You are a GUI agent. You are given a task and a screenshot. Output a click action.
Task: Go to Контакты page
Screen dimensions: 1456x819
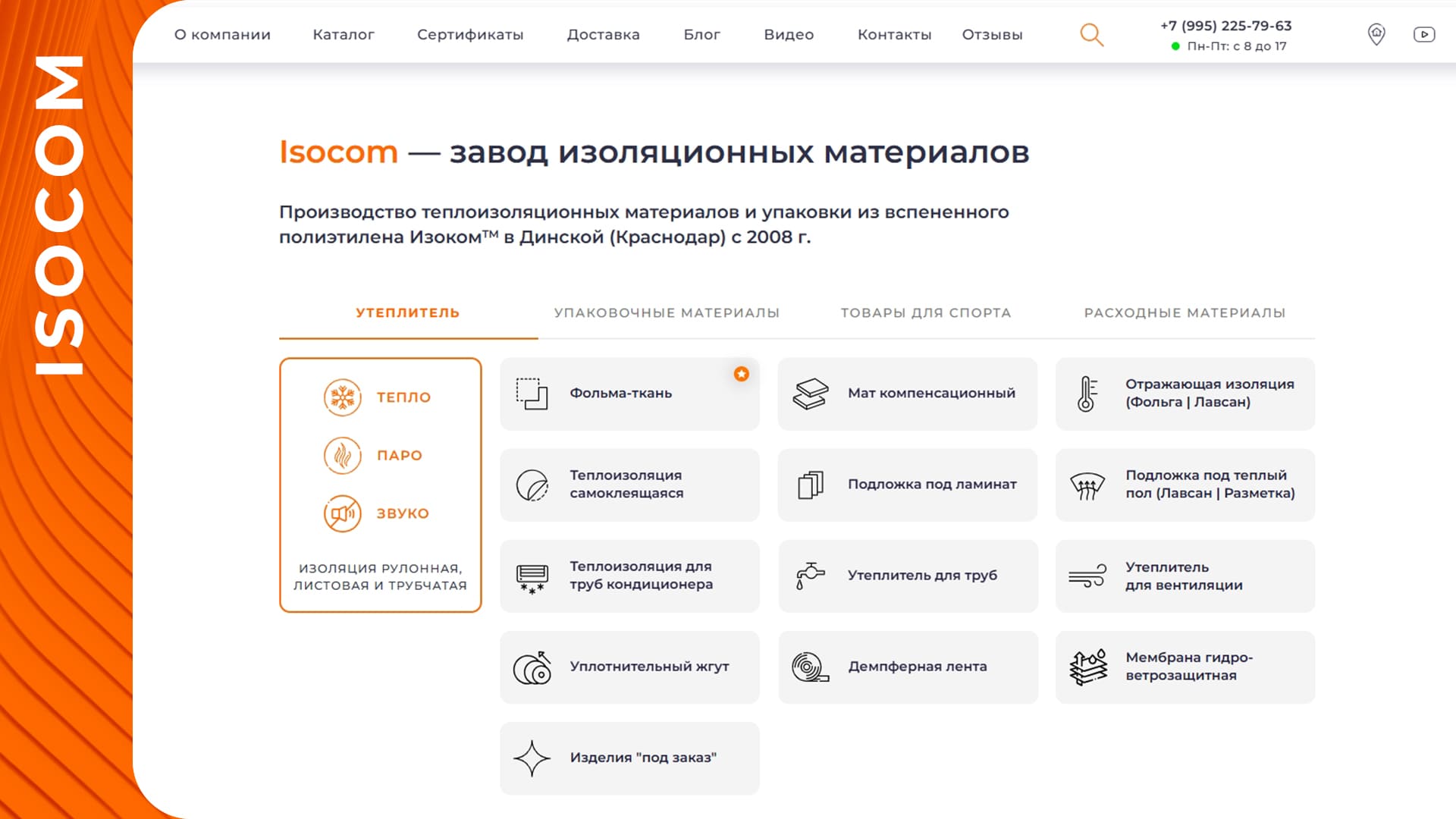click(x=894, y=35)
